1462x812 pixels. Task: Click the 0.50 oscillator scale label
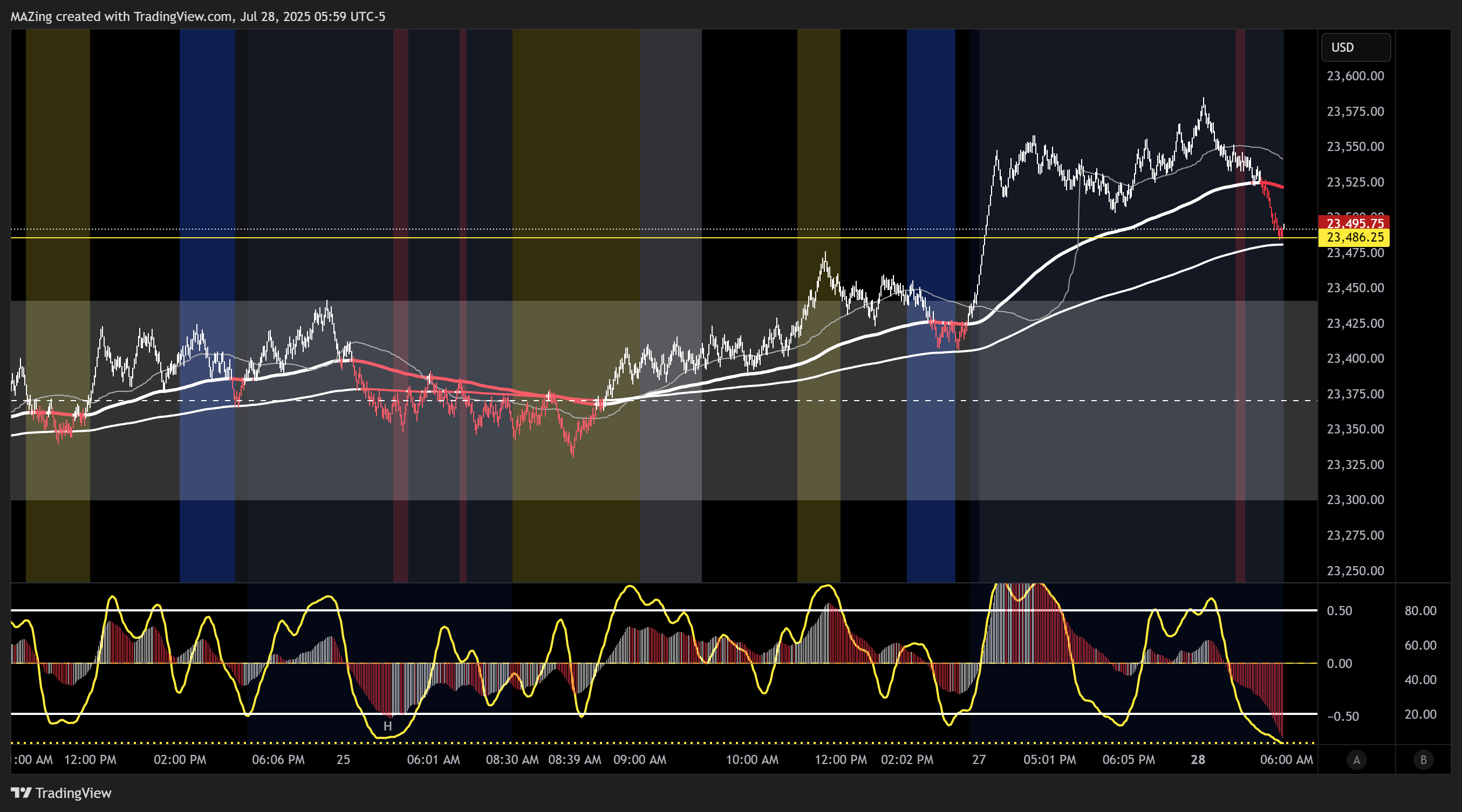click(x=1340, y=611)
